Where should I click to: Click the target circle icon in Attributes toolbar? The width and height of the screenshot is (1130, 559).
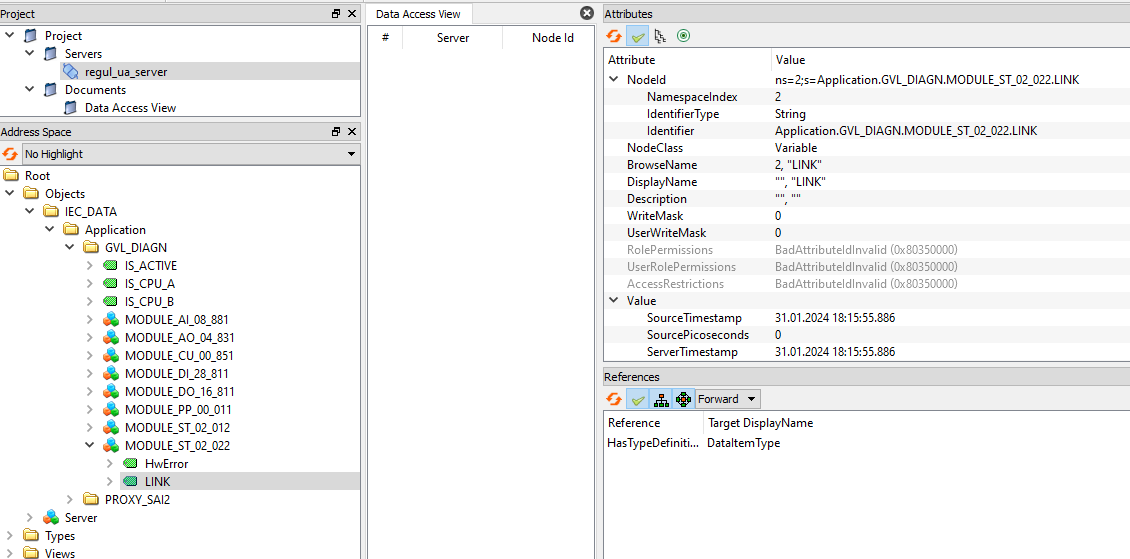[x=683, y=36]
